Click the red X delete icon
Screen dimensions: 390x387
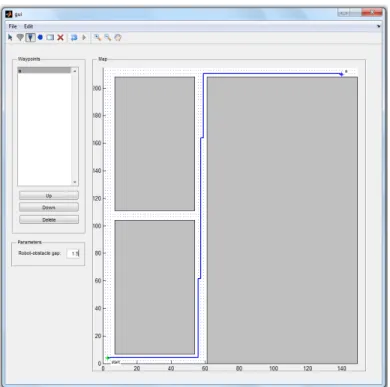[x=60, y=37]
